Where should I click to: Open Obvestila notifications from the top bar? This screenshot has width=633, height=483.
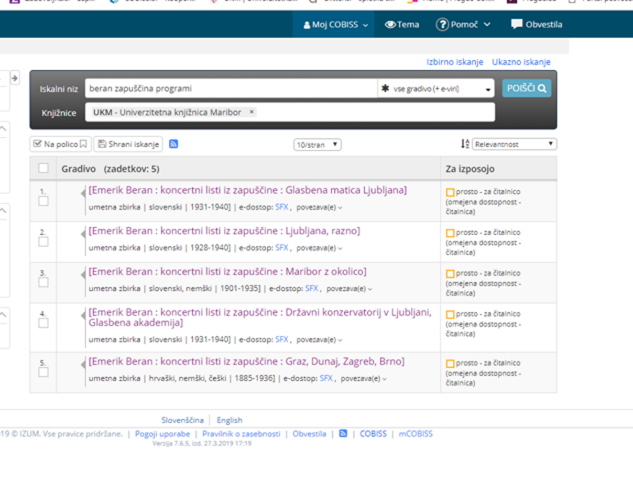point(536,24)
